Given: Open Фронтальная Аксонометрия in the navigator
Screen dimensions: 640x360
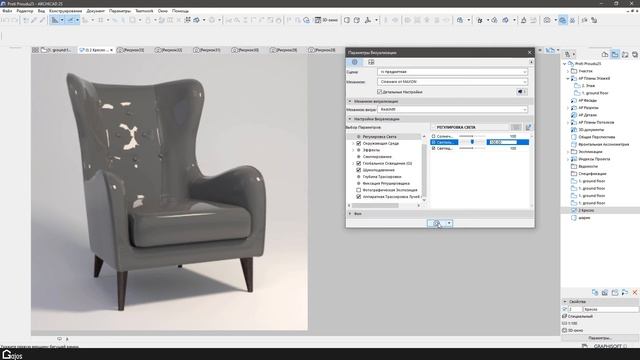Looking at the screenshot, I should point(604,144).
